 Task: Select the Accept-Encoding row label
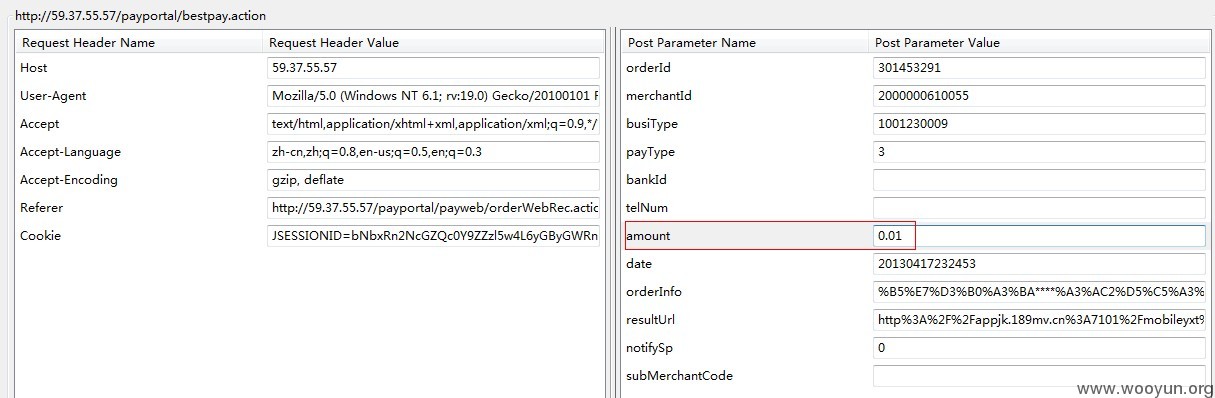[69, 180]
